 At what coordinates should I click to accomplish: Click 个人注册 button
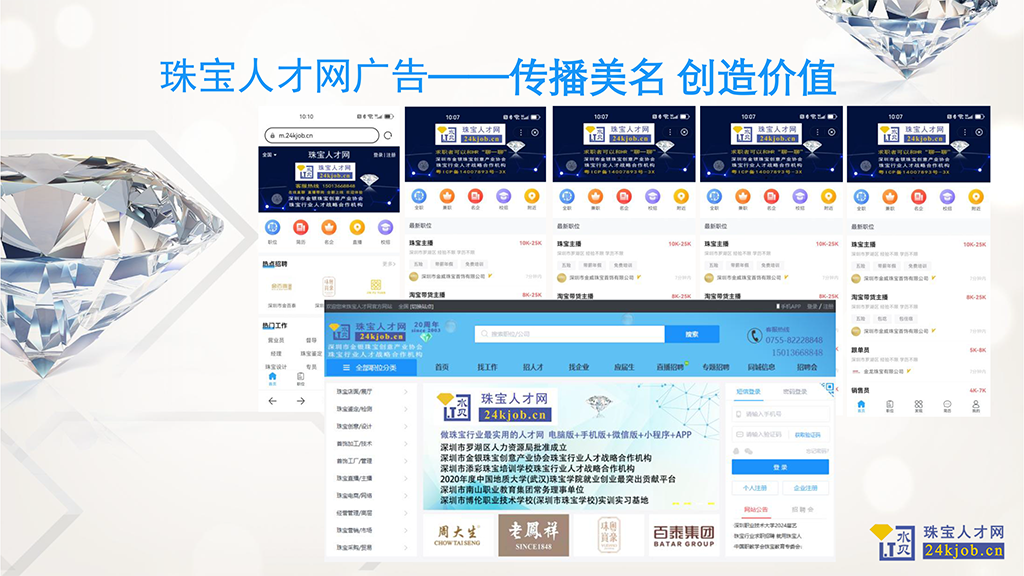[755, 488]
